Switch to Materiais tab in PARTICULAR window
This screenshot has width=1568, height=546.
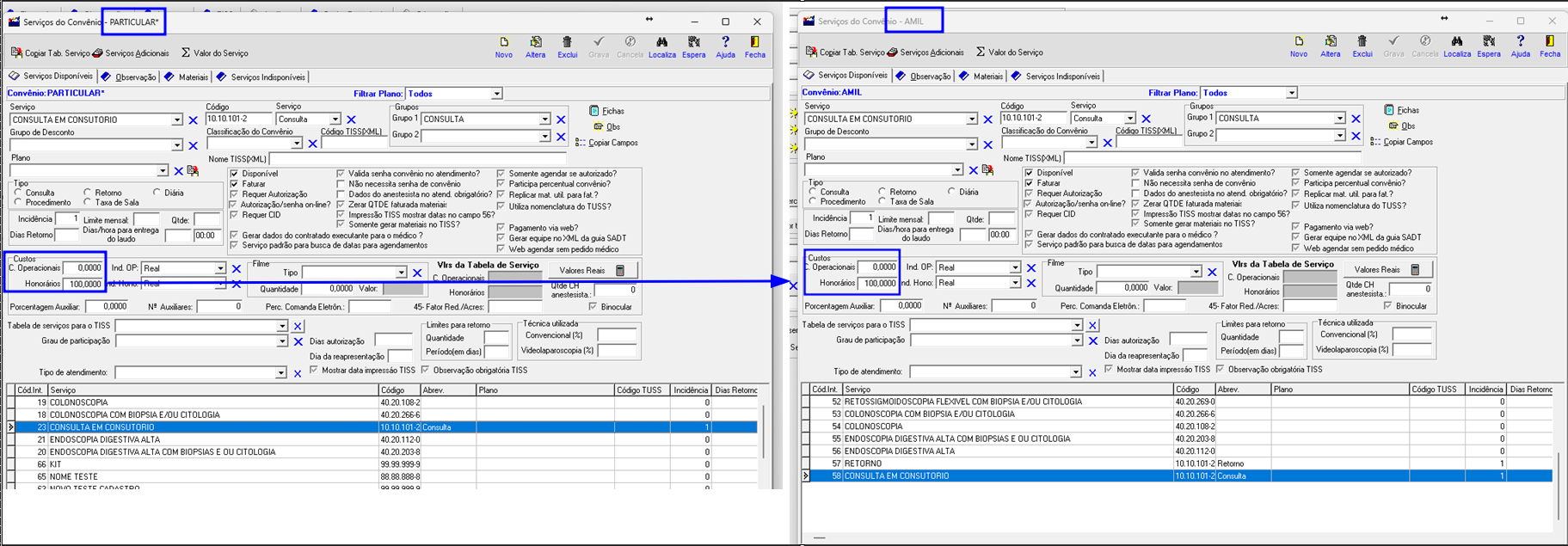click(186, 77)
